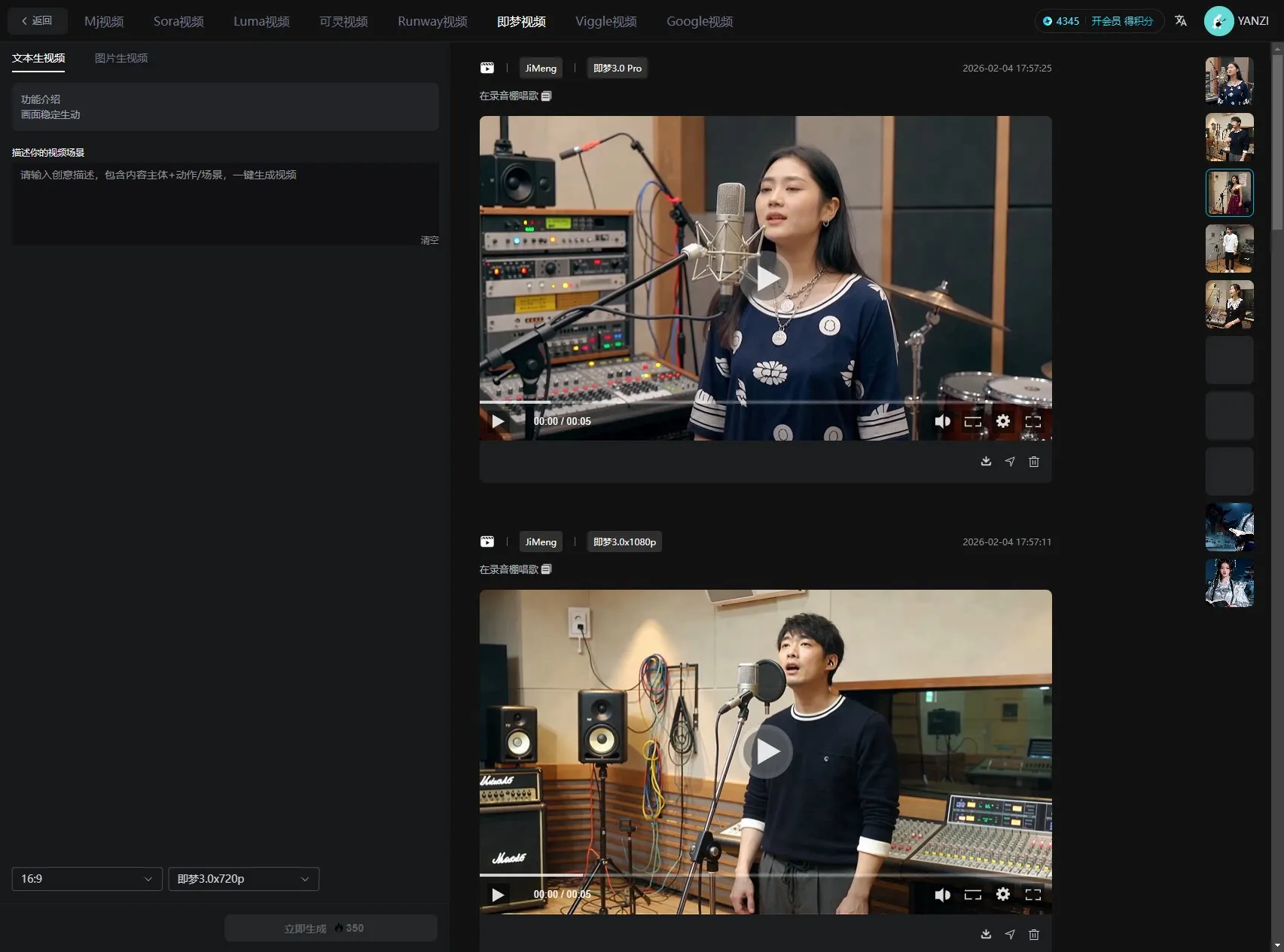Image resolution: width=1284 pixels, height=952 pixels.
Task: Open the 16:9 aspect ratio dropdown
Action: [87, 879]
